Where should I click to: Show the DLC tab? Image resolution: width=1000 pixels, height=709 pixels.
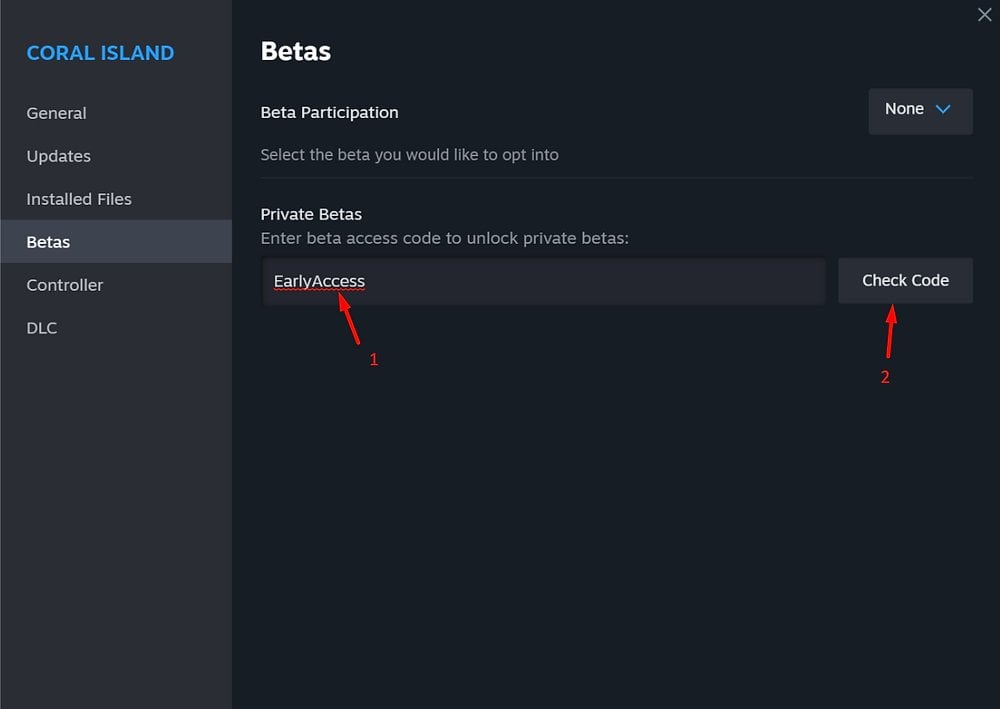[43, 328]
